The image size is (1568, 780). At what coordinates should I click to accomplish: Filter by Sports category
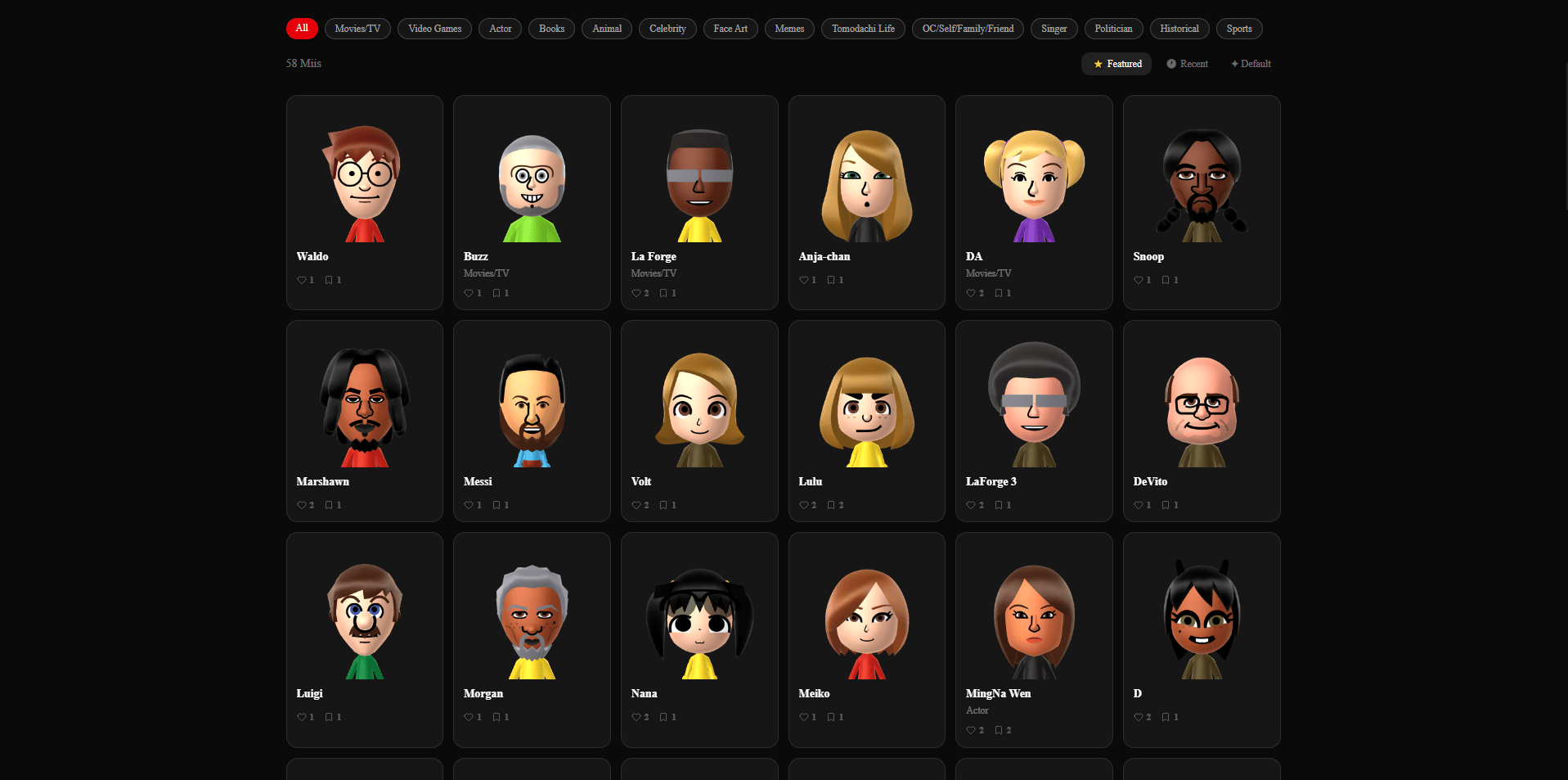(1239, 29)
